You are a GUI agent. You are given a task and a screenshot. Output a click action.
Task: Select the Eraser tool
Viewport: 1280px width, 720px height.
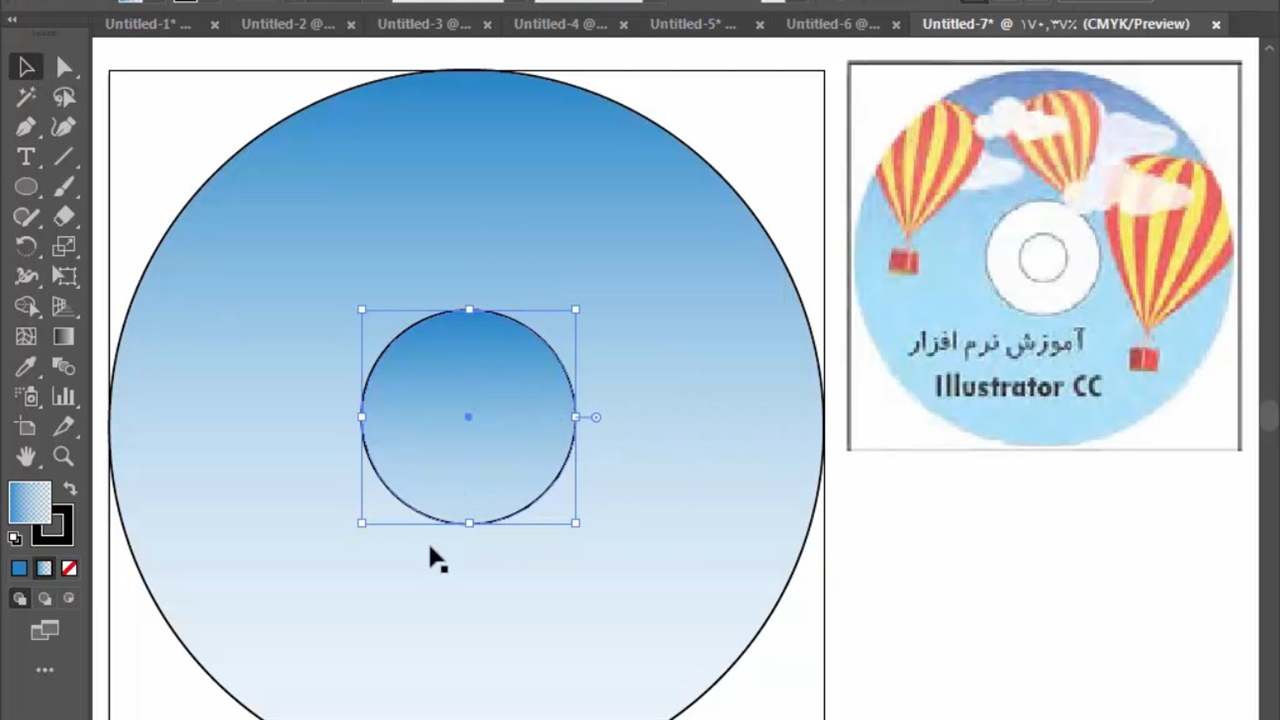(64, 217)
